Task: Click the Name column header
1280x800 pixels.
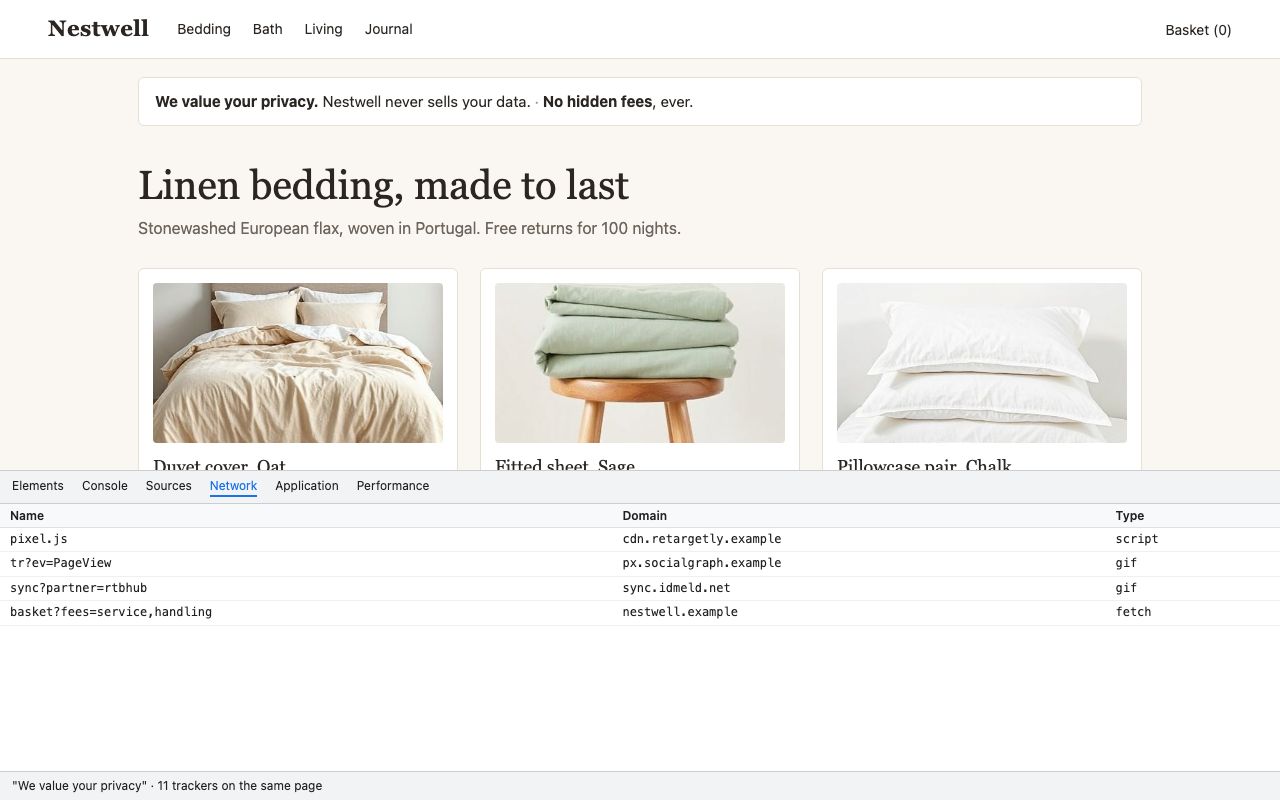Action: pyautogui.click(x=27, y=516)
